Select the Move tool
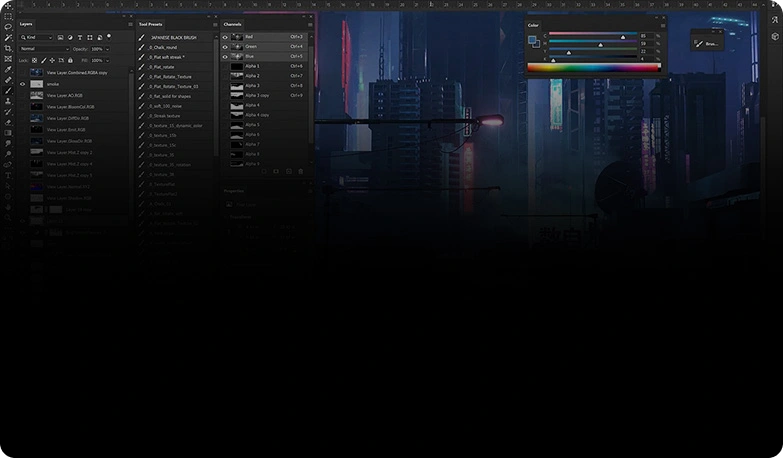This screenshot has width=783, height=458. click(x=8, y=6)
